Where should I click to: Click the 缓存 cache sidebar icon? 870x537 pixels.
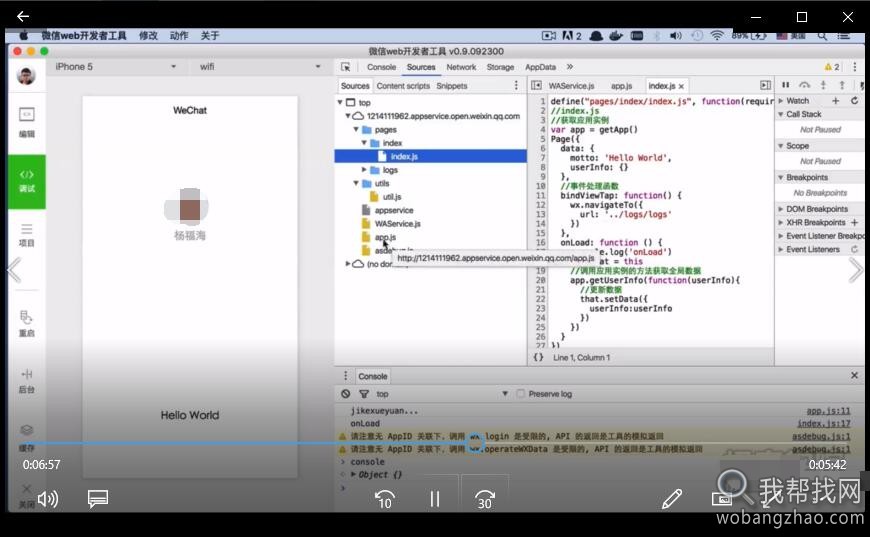coord(27,437)
